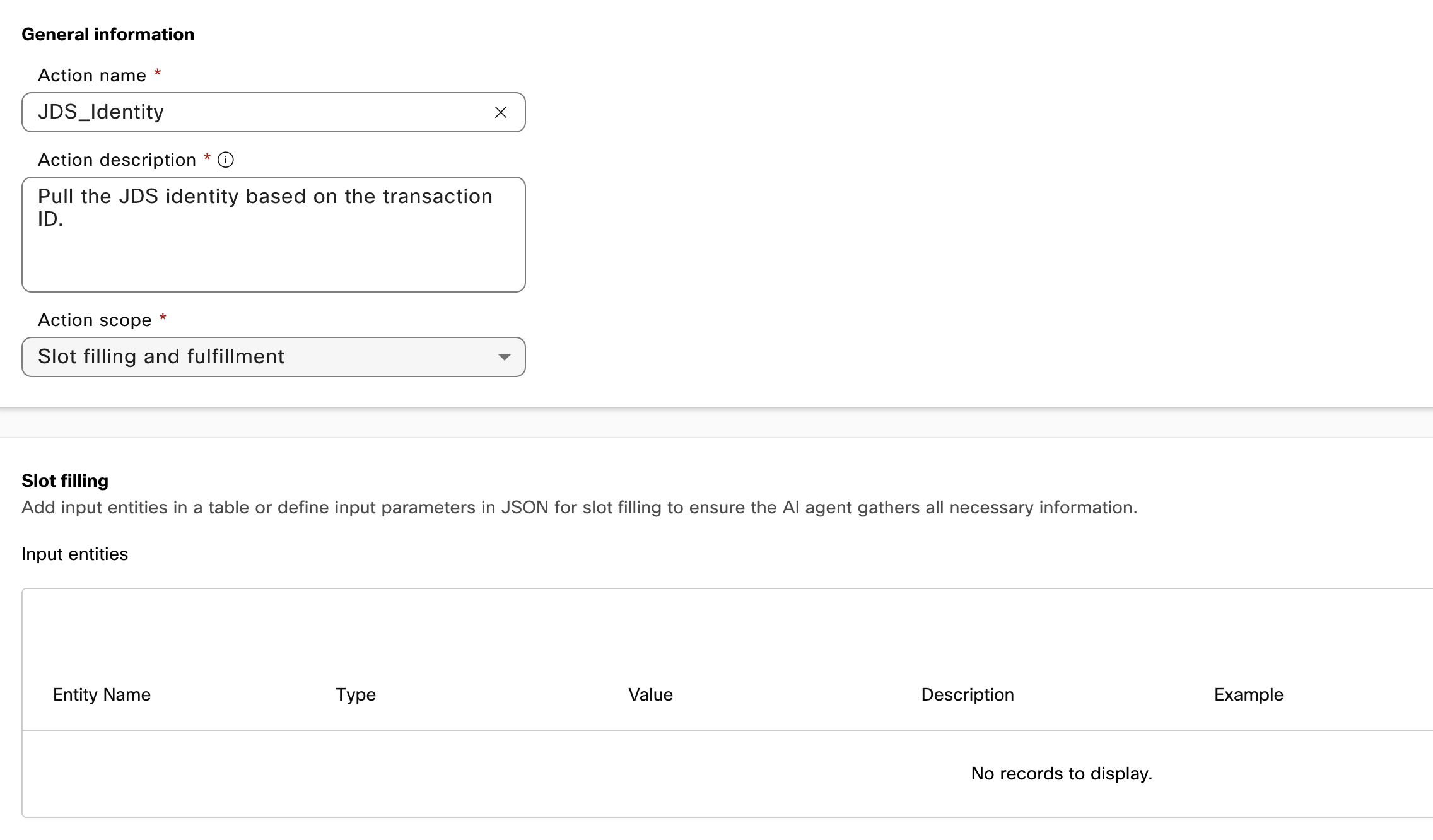The width and height of the screenshot is (1433, 840).
Task: Click the General information heading
Action: point(108,35)
